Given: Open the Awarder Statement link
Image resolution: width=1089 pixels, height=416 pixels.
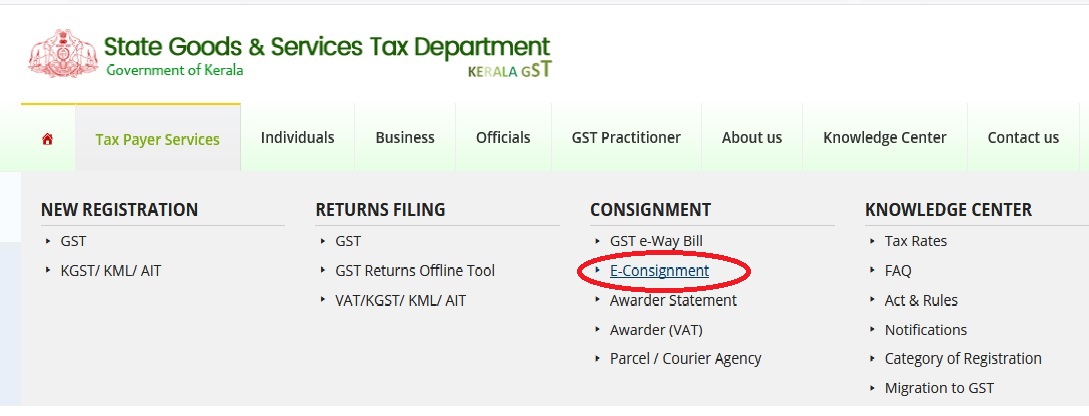Looking at the screenshot, I should tap(673, 300).
